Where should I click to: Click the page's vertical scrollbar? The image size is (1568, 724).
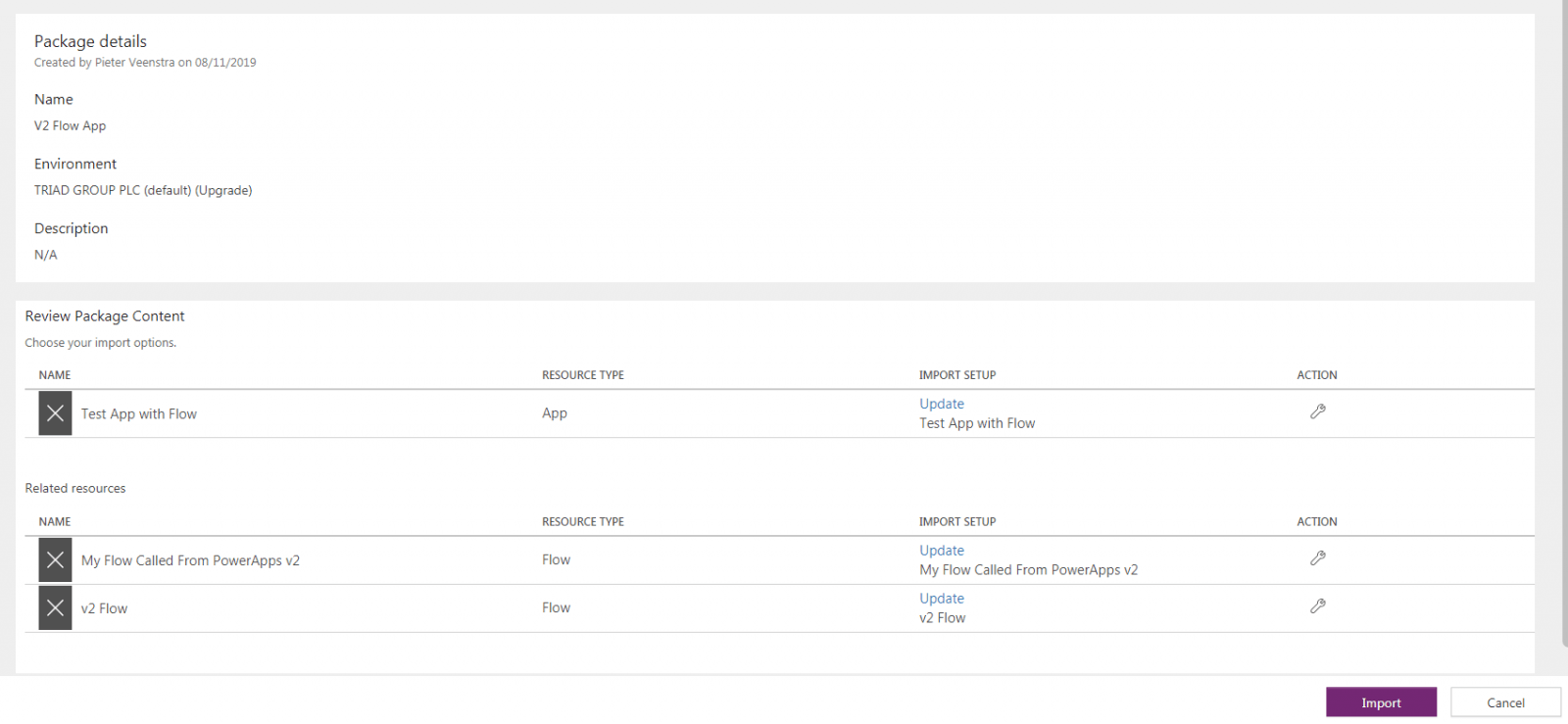(1564, 323)
